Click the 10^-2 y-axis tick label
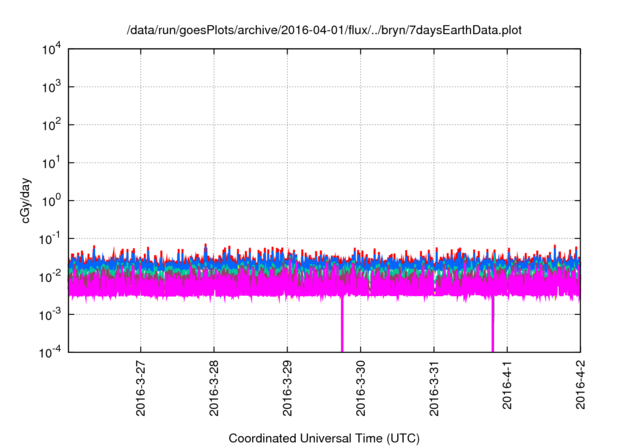The width and height of the screenshot is (640, 448). 50,276
